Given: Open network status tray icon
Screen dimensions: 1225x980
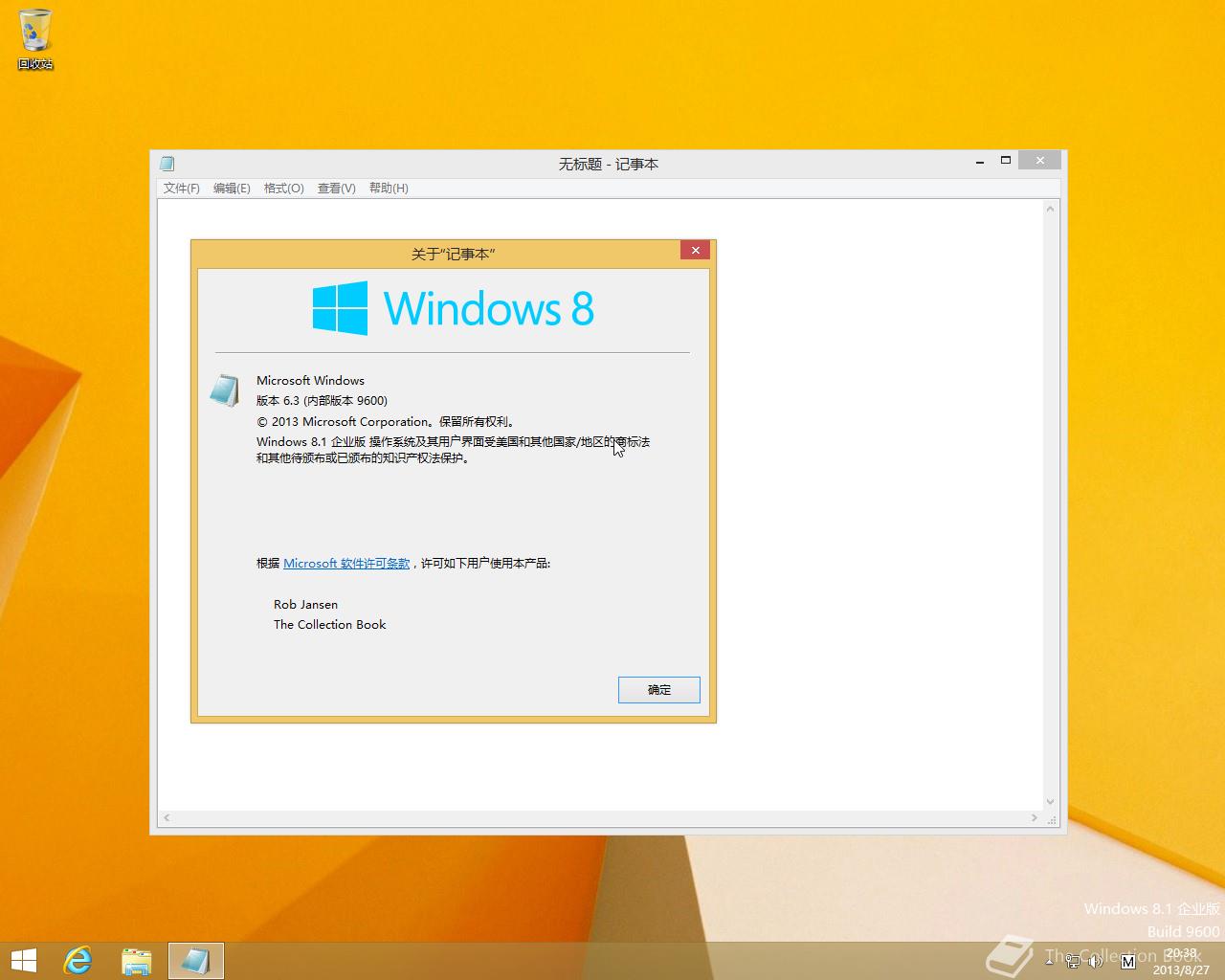Looking at the screenshot, I should (1073, 961).
